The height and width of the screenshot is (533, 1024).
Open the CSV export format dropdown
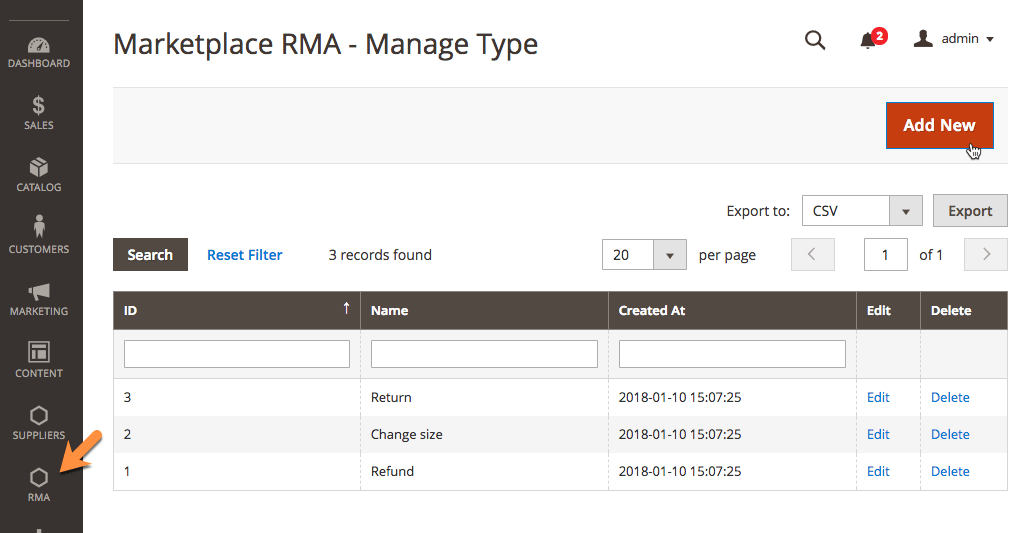tap(905, 211)
